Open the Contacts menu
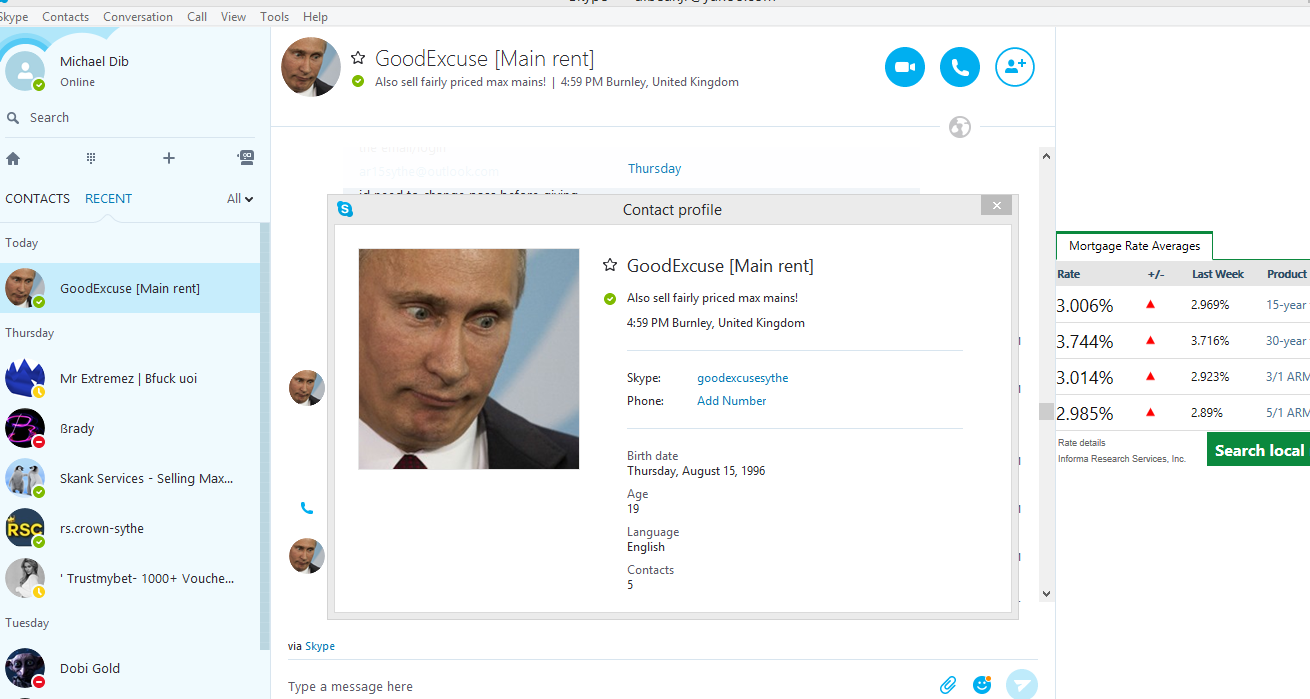The width and height of the screenshot is (1310, 699). point(66,17)
